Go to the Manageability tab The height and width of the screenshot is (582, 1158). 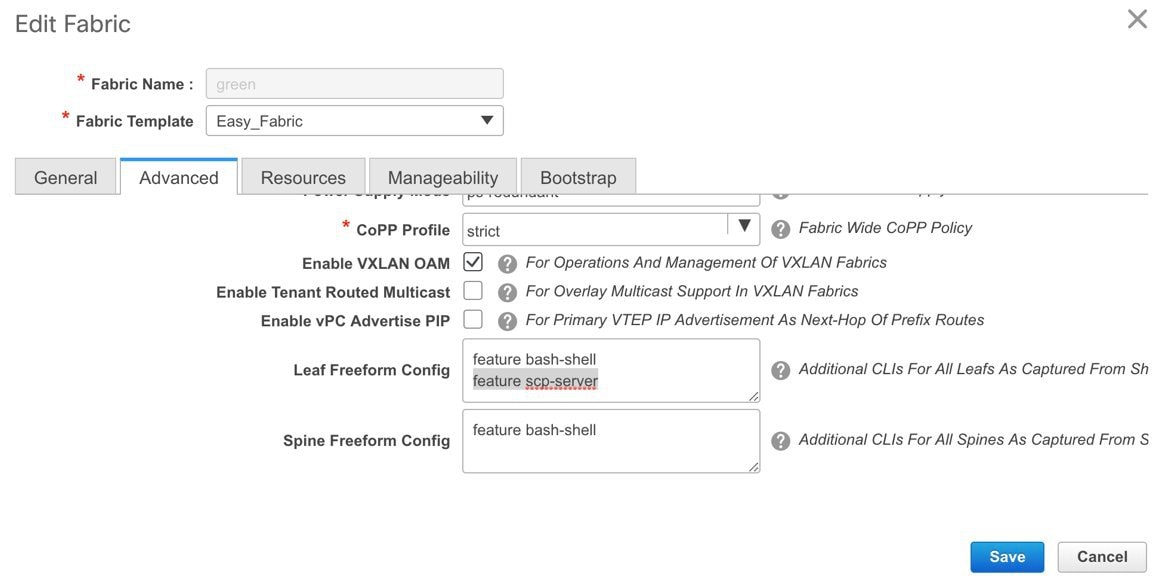tap(443, 177)
